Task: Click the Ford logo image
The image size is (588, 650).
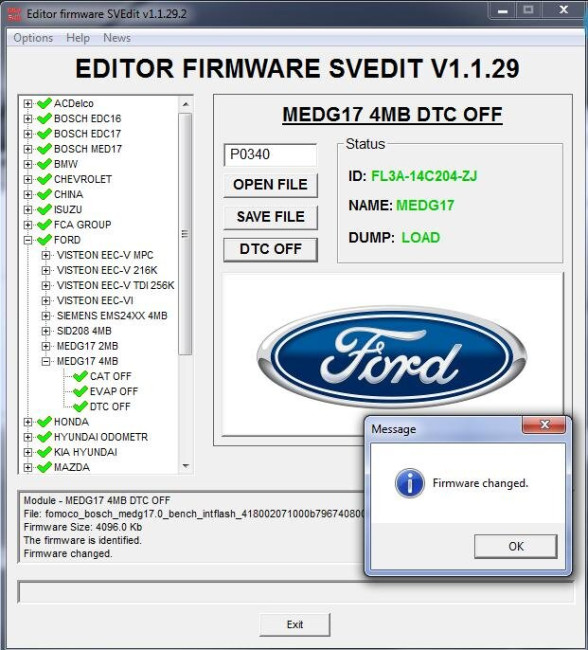Action: click(392, 357)
